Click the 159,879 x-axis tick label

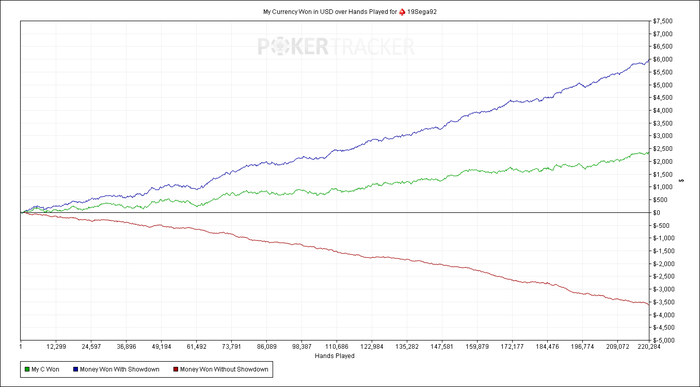click(477, 346)
